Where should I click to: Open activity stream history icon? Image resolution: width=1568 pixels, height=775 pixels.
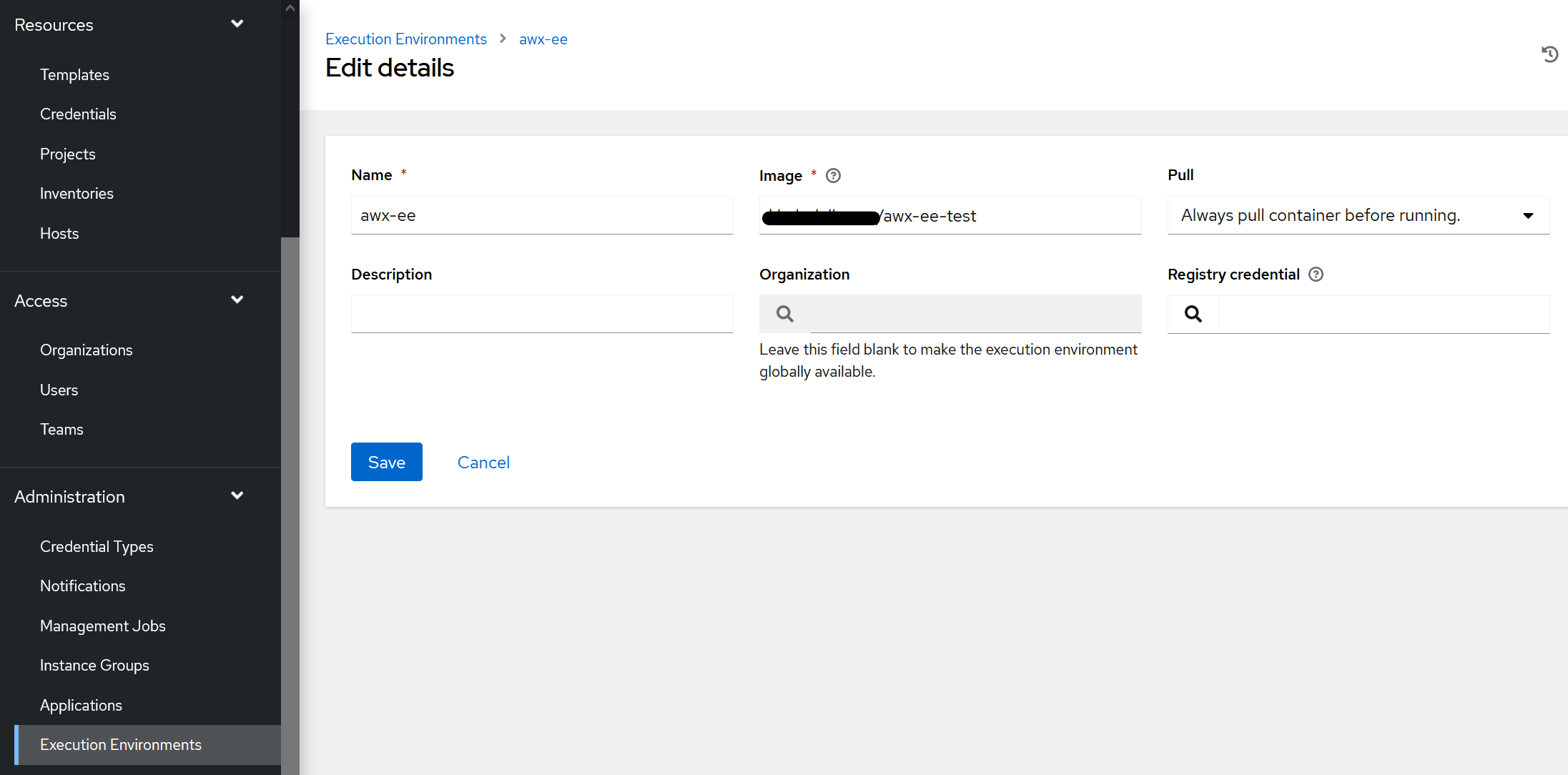(1549, 54)
